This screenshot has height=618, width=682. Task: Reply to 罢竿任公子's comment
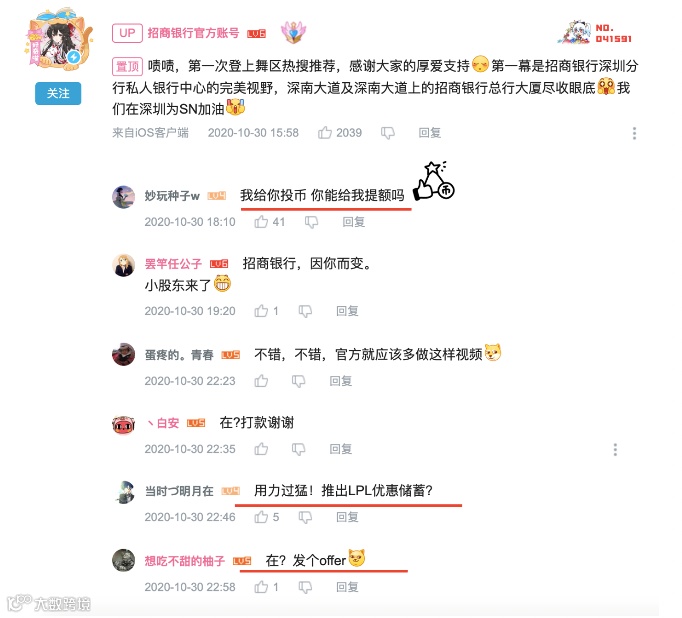click(x=348, y=311)
